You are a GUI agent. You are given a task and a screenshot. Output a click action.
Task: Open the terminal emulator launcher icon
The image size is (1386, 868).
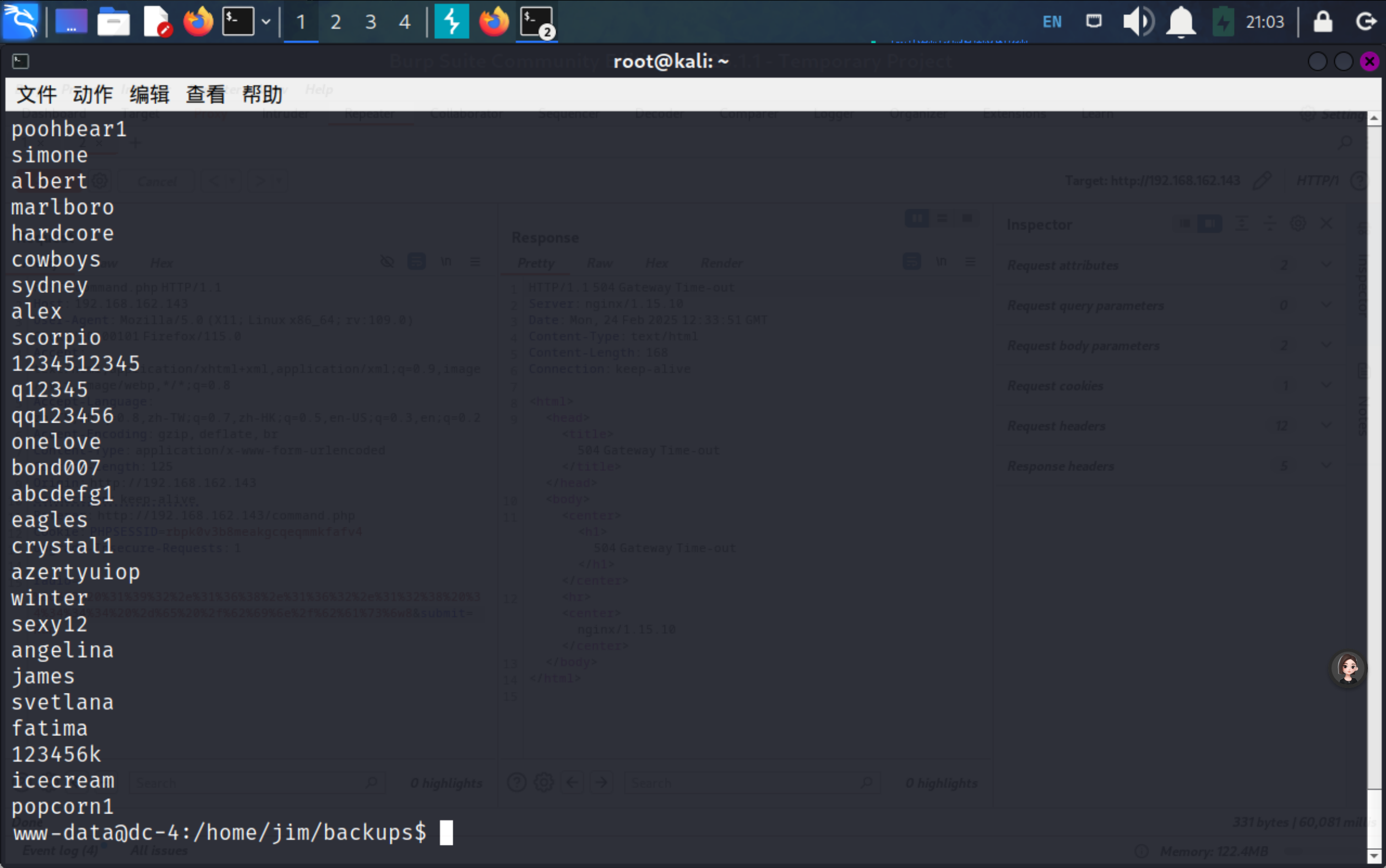point(238,22)
